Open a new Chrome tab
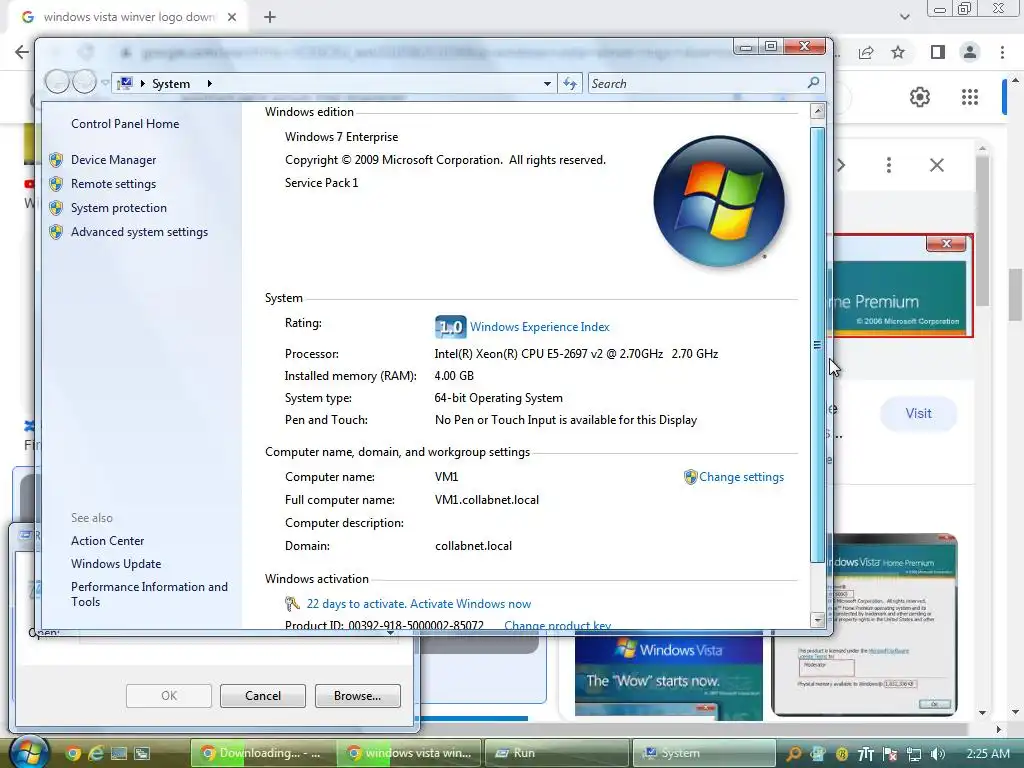The height and width of the screenshot is (768, 1024). [x=270, y=17]
